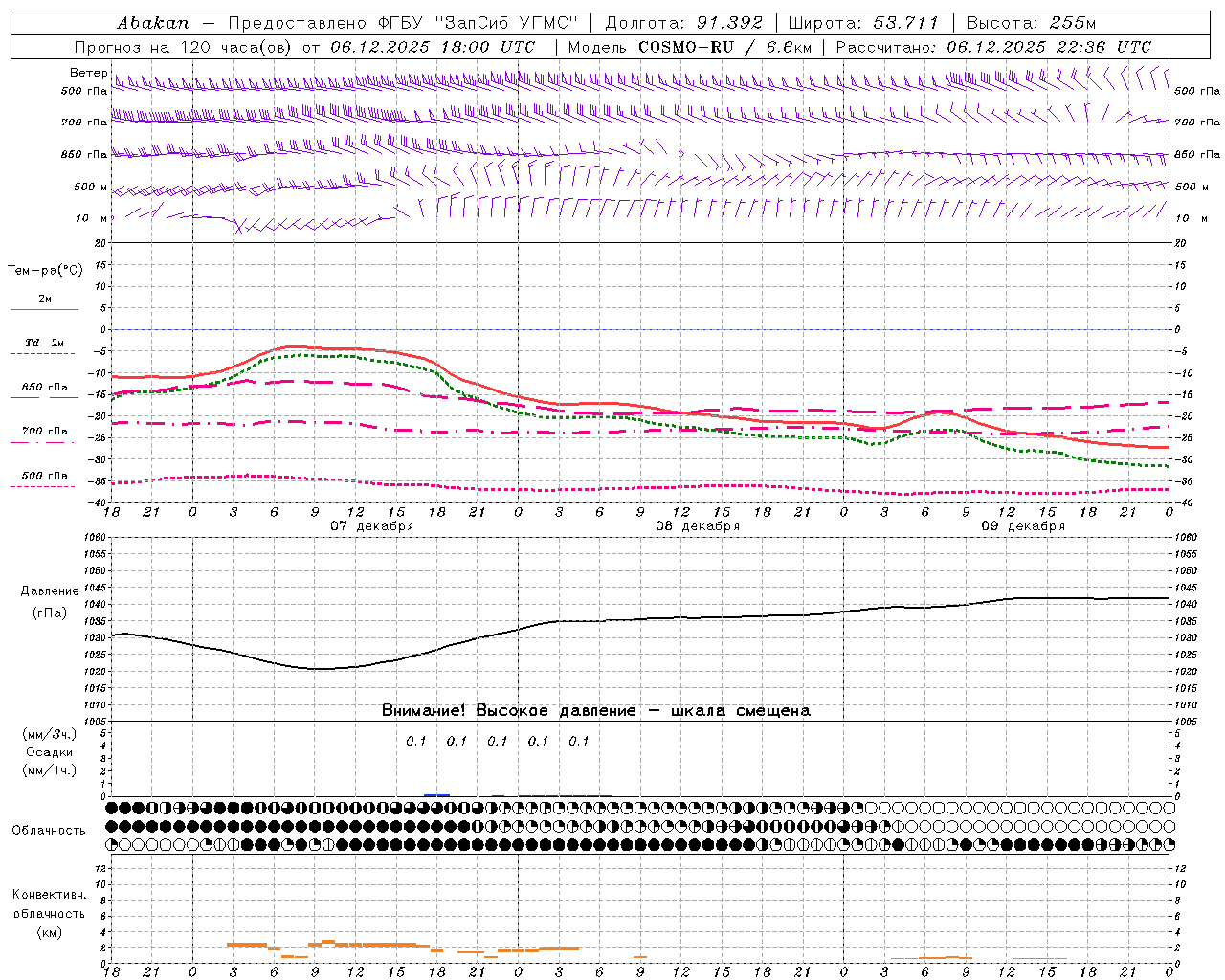Click the longitude value 91.392
Viewport: 1225px width, 980px height.
(x=729, y=23)
